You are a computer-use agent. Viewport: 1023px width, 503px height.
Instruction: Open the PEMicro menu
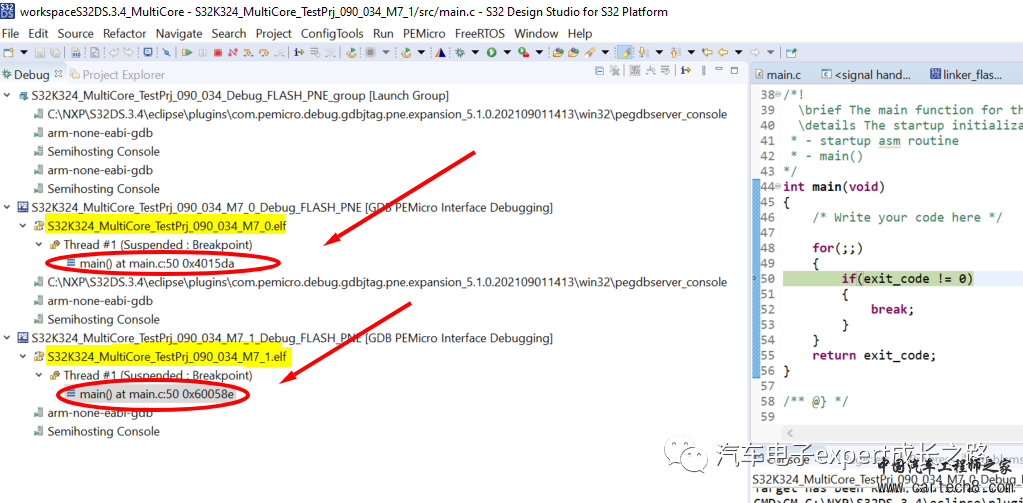tap(424, 33)
